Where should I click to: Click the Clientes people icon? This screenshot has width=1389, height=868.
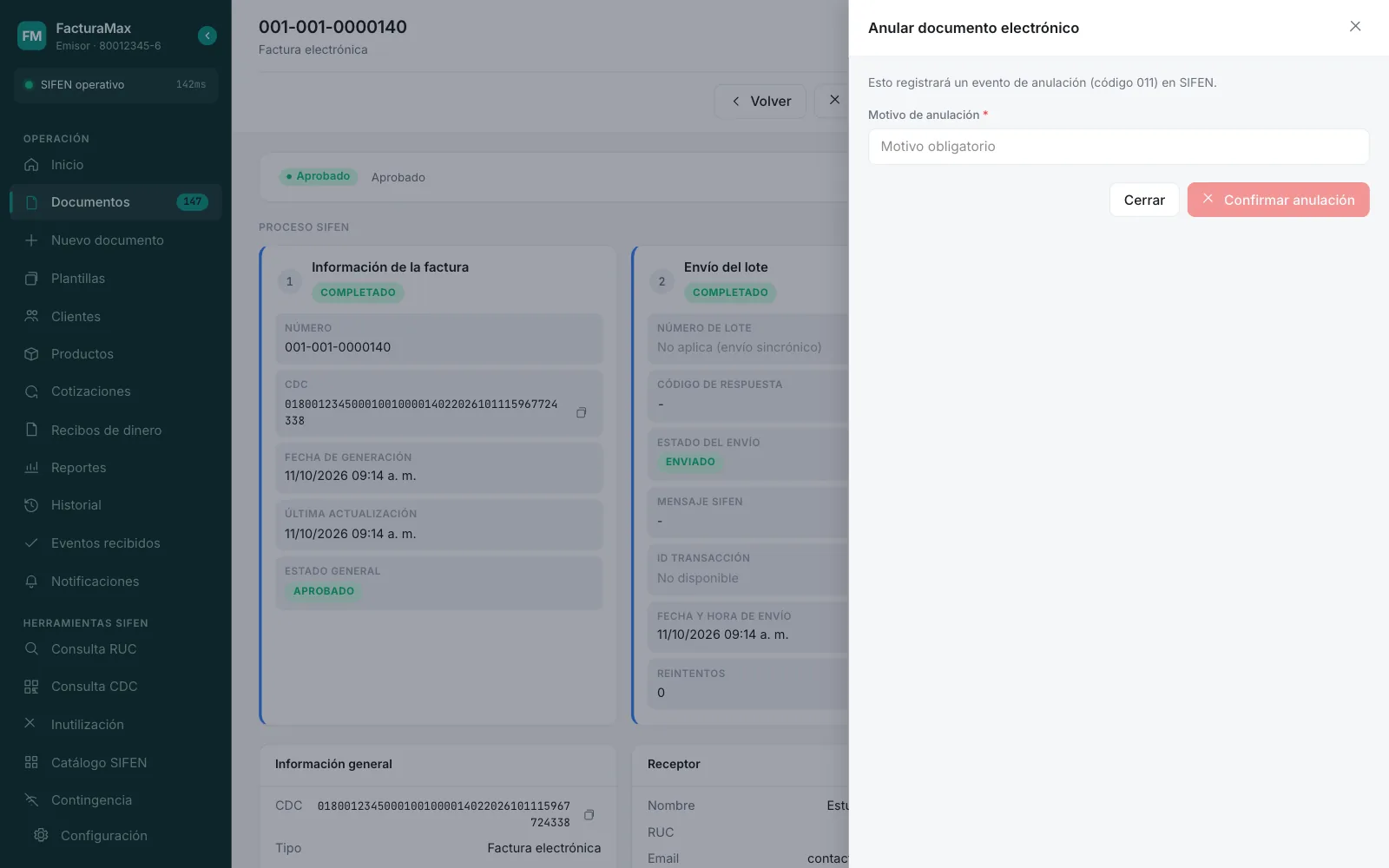click(31, 316)
